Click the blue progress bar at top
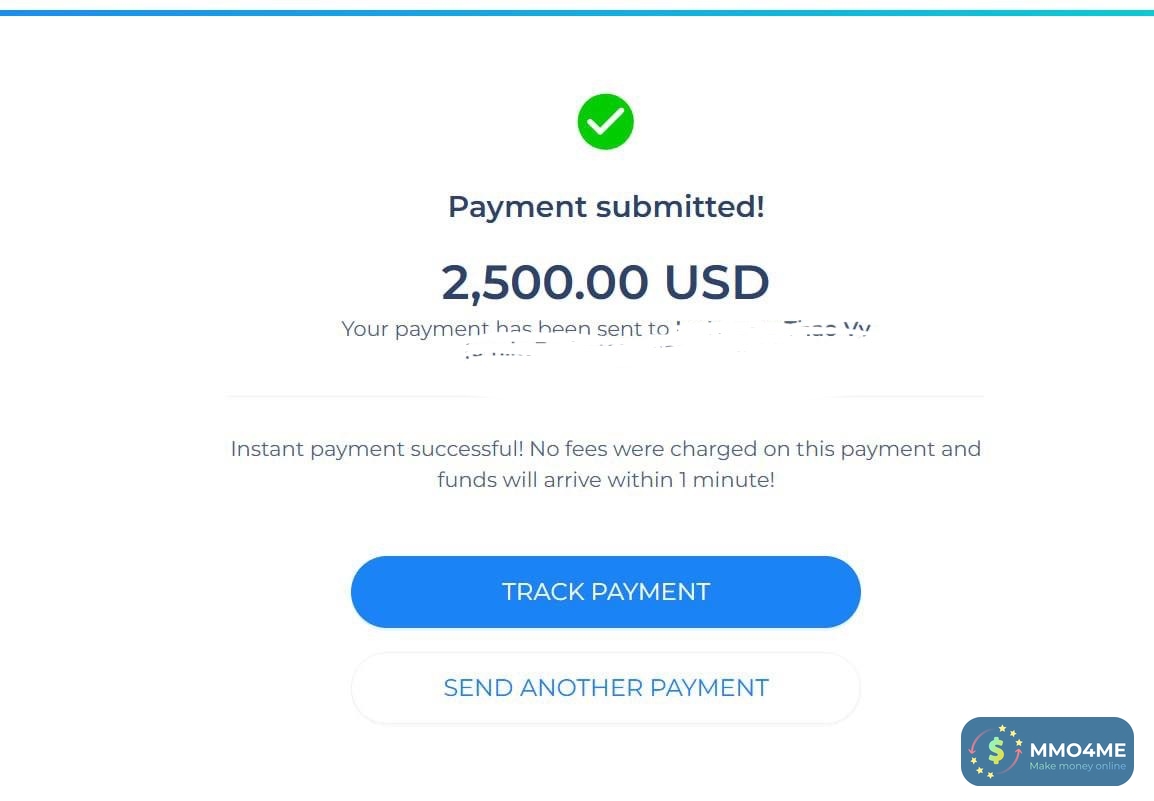Image resolution: width=1154 pixels, height=801 pixels. 577,12
